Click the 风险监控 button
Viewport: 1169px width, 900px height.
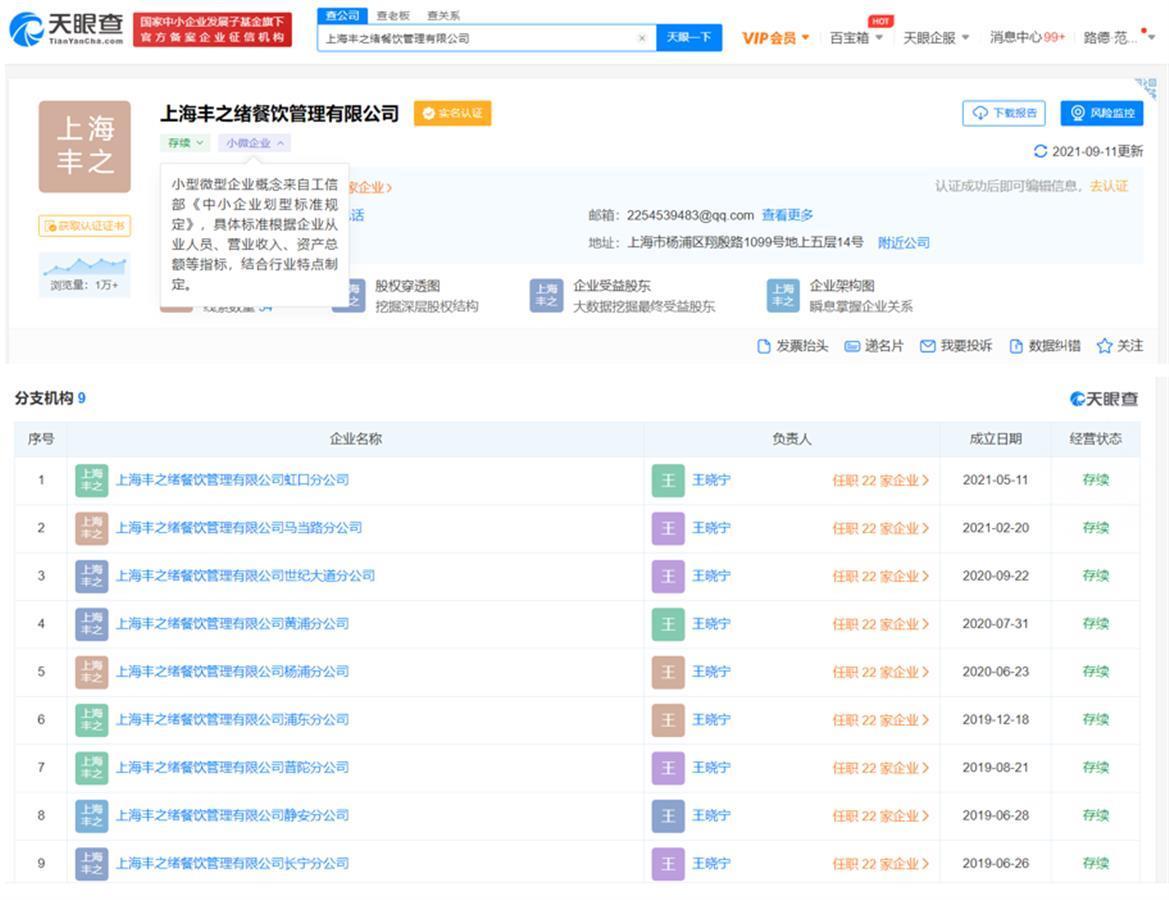[x=1102, y=113]
